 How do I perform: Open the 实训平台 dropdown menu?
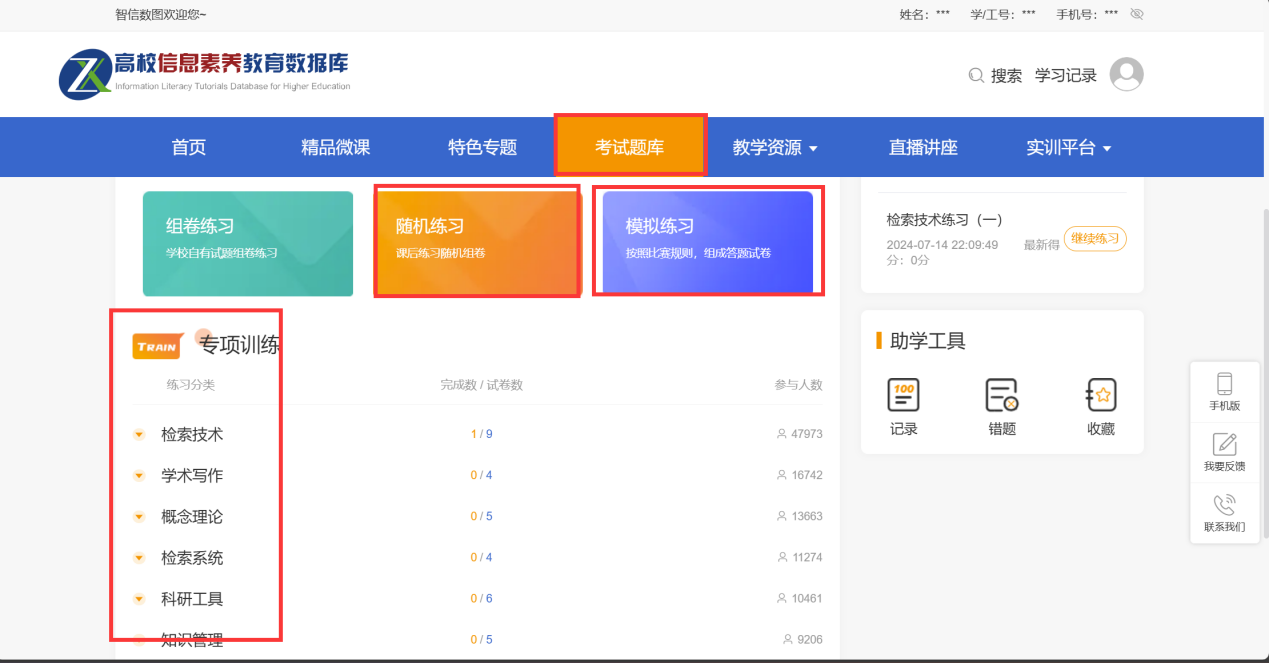coord(1068,148)
